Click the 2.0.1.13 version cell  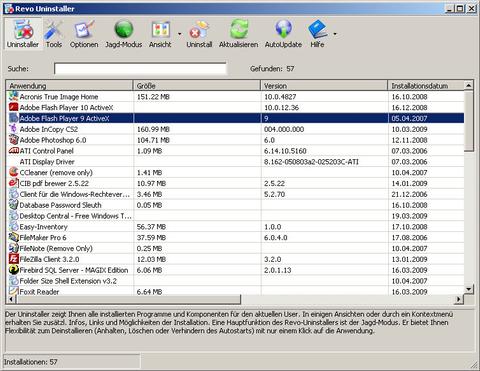278,270
